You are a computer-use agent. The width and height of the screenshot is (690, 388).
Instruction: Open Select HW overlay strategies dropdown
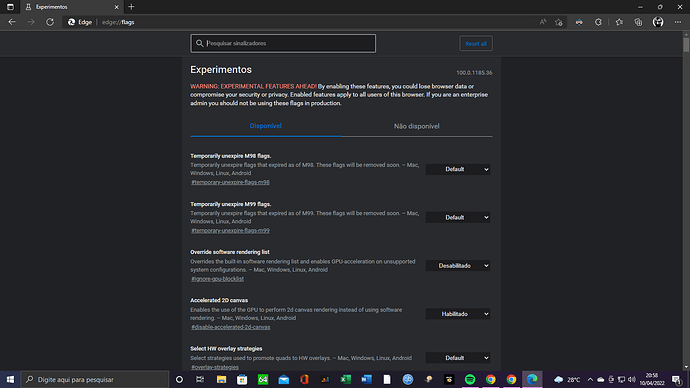point(458,358)
